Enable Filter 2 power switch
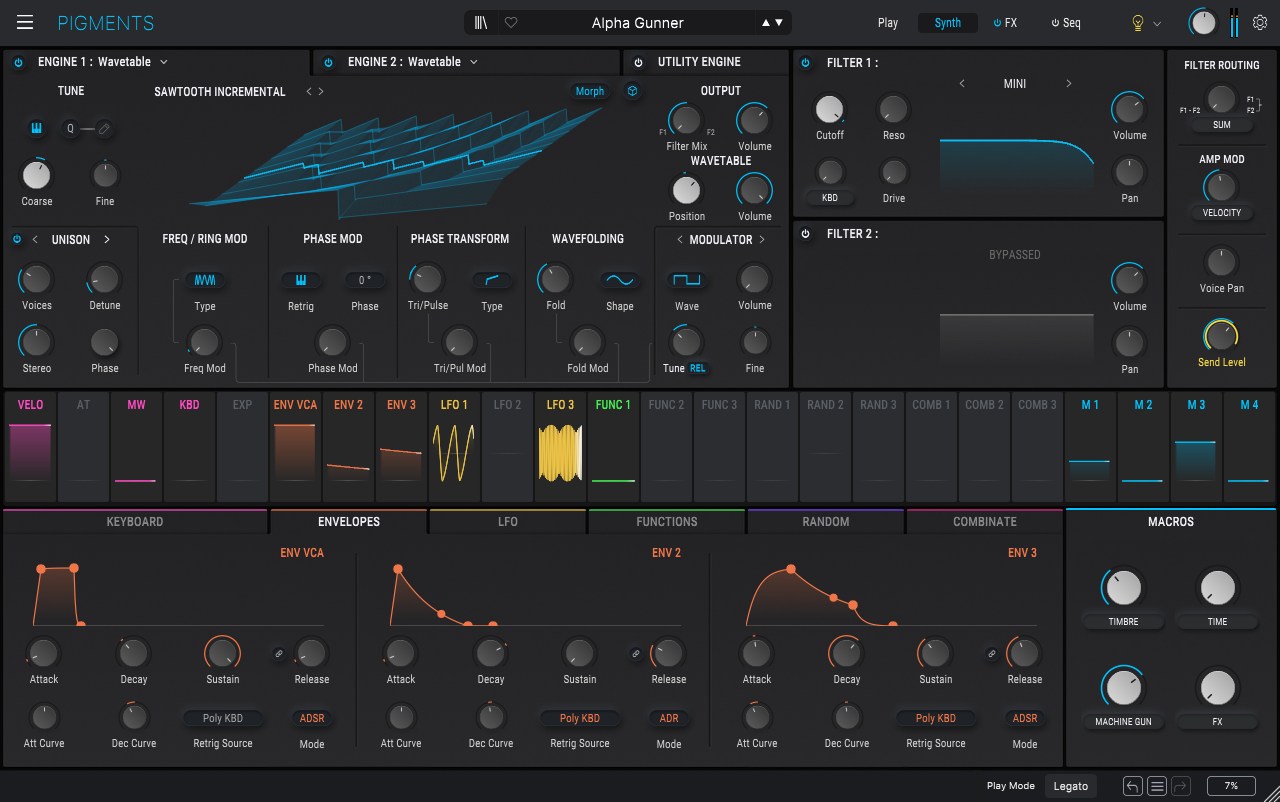 [x=806, y=234]
